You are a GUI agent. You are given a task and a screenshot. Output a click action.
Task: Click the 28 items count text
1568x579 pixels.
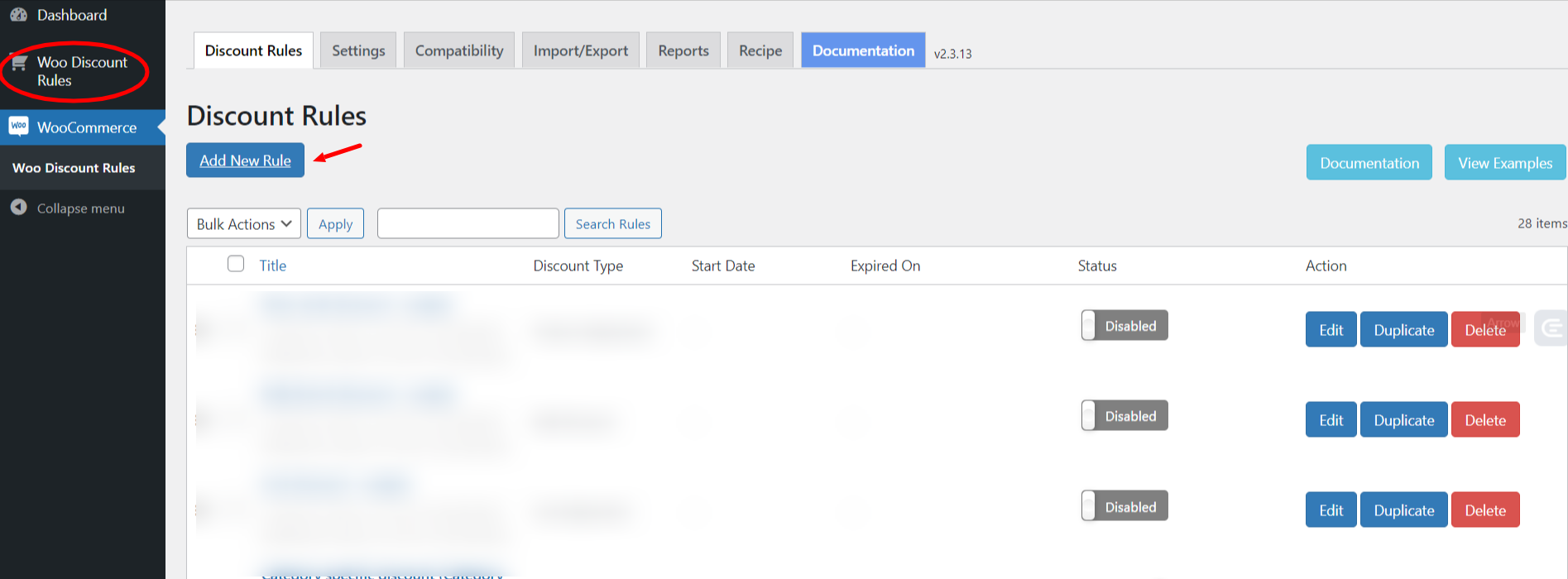1542,223
